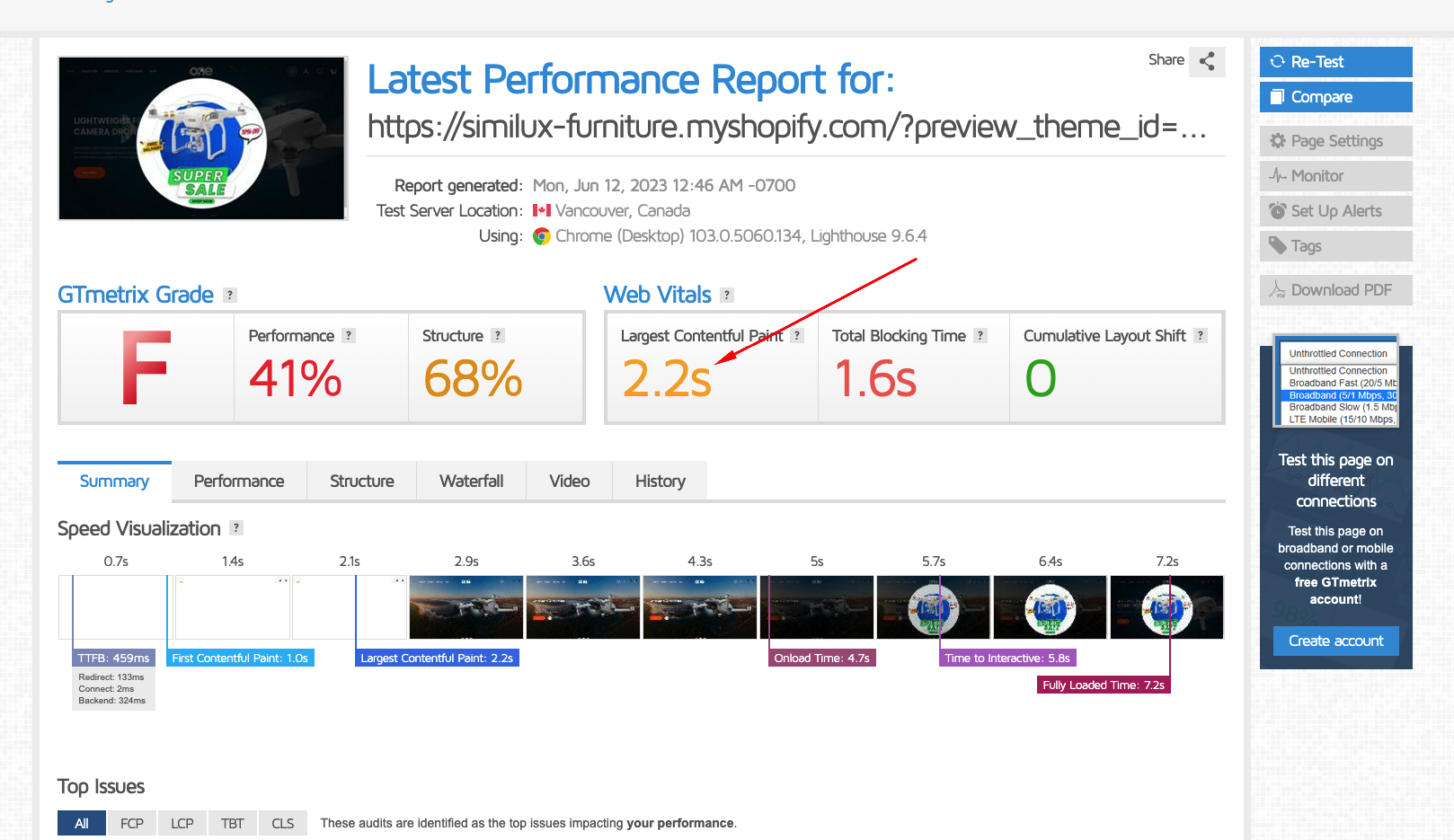This screenshot has height=840, width=1454.
Task: Click Fully Loaded Time 7.2s marker
Action: (x=1104, y=685)
